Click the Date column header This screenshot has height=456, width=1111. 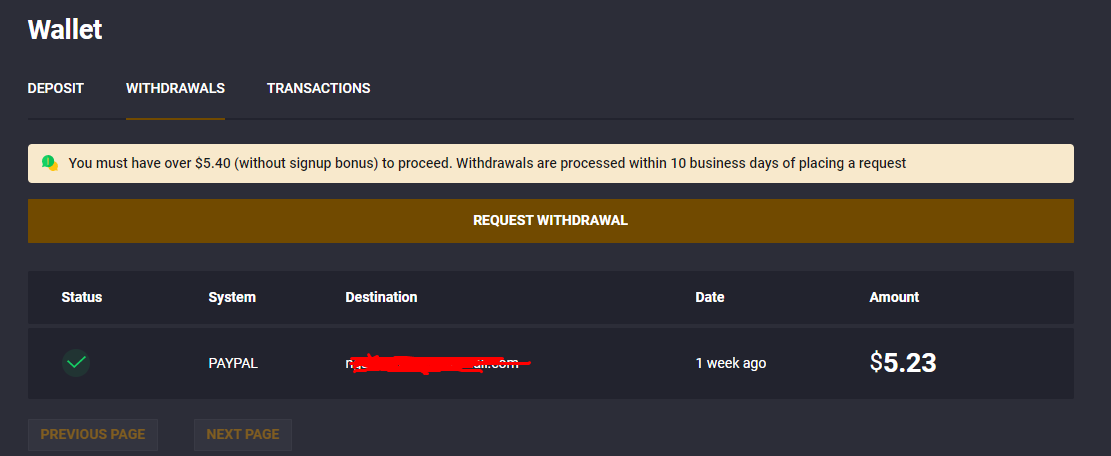710,297
